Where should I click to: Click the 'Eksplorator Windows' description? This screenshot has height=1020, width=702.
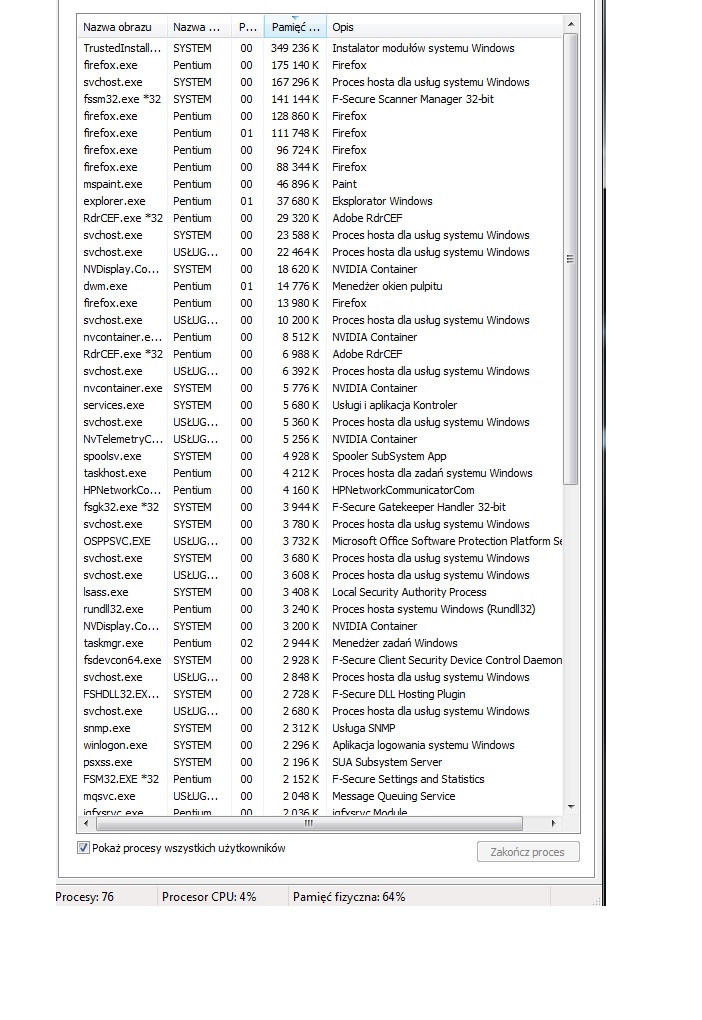(382, 201)
